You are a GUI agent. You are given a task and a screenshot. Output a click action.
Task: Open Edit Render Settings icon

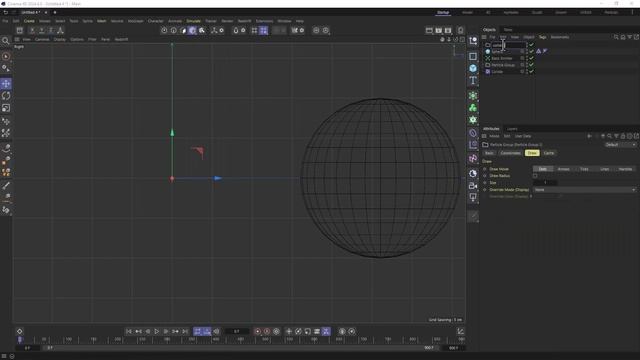(x=448, y=30)
